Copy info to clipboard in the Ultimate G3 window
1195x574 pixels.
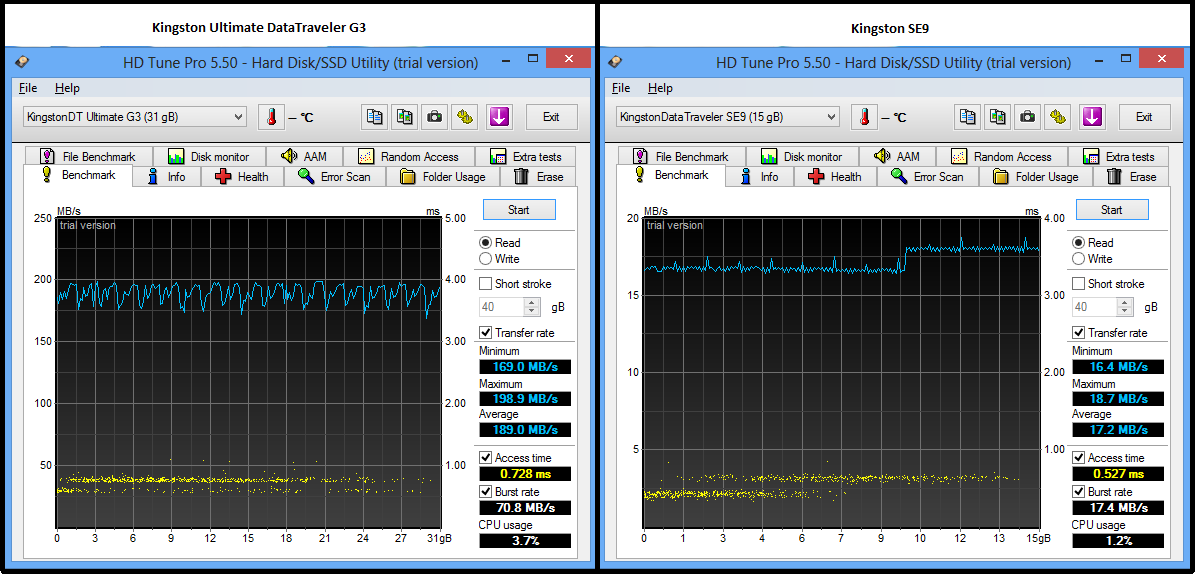tap(374, 117)
